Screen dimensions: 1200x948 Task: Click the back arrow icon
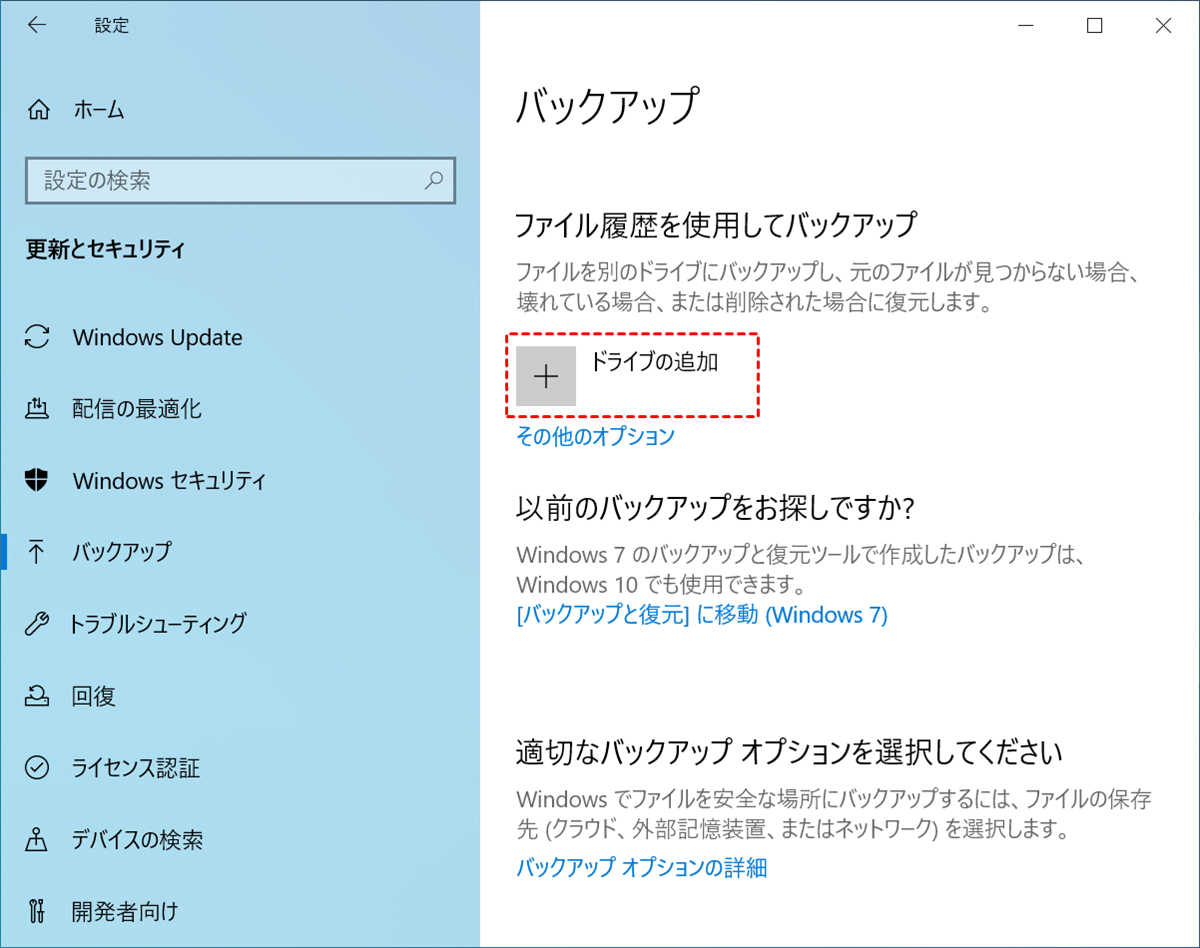37,26
